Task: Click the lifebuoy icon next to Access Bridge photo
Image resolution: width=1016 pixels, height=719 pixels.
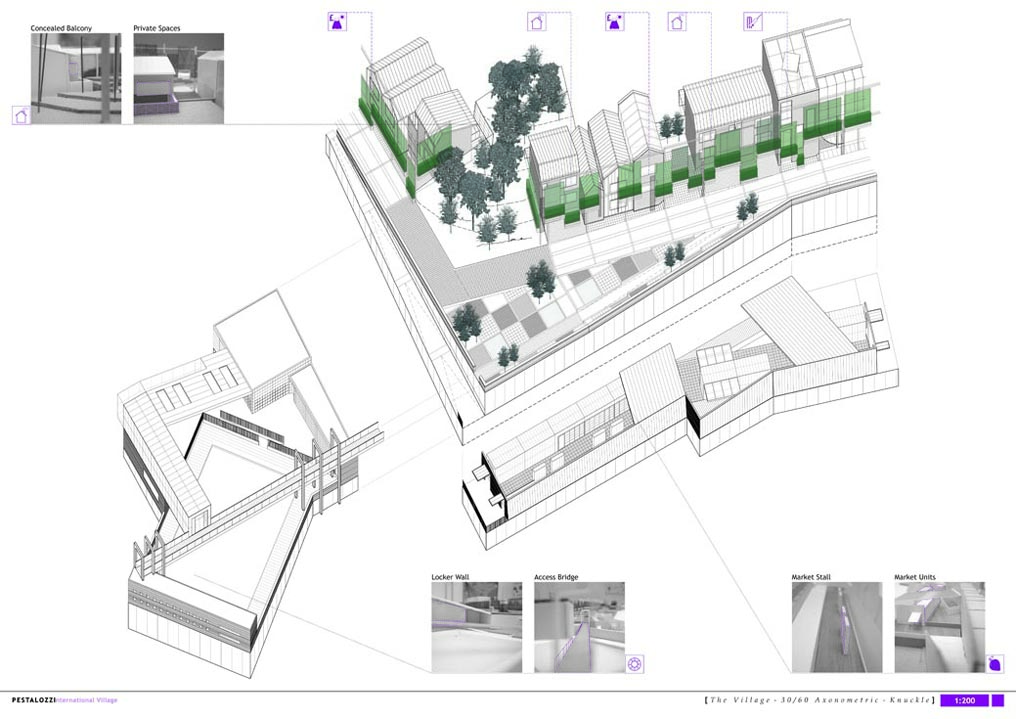Action: click(633, 663)
